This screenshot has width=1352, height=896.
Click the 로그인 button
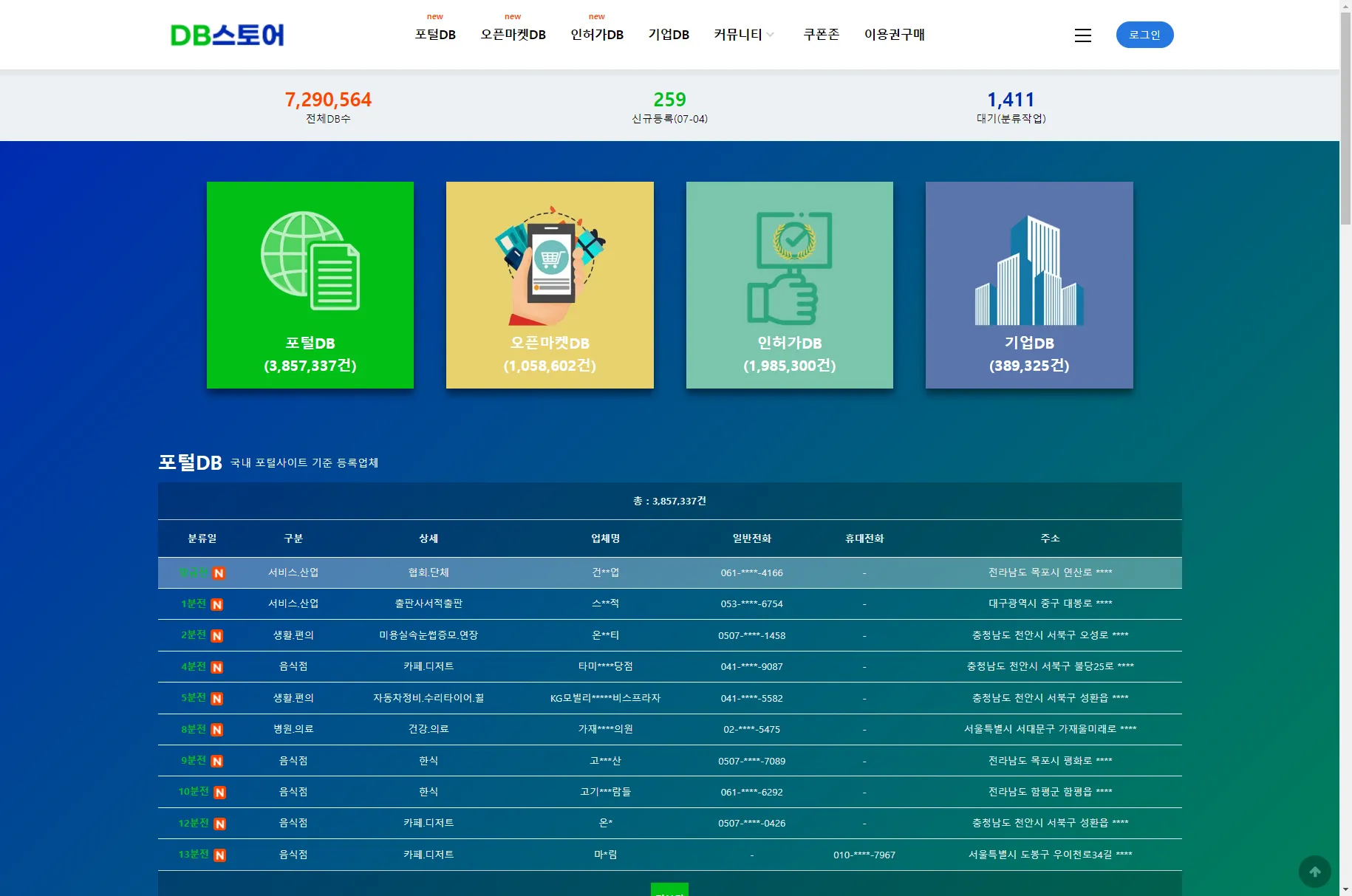click(x=1144, y=34)
